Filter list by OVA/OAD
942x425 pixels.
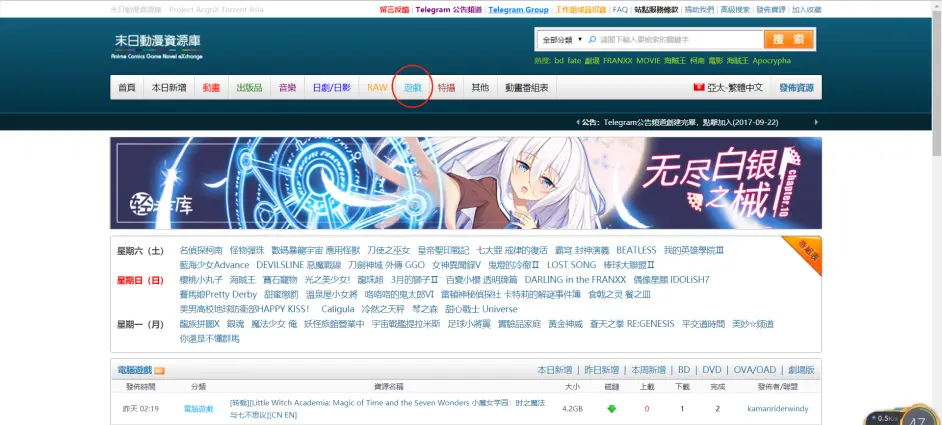click(755, 370)
